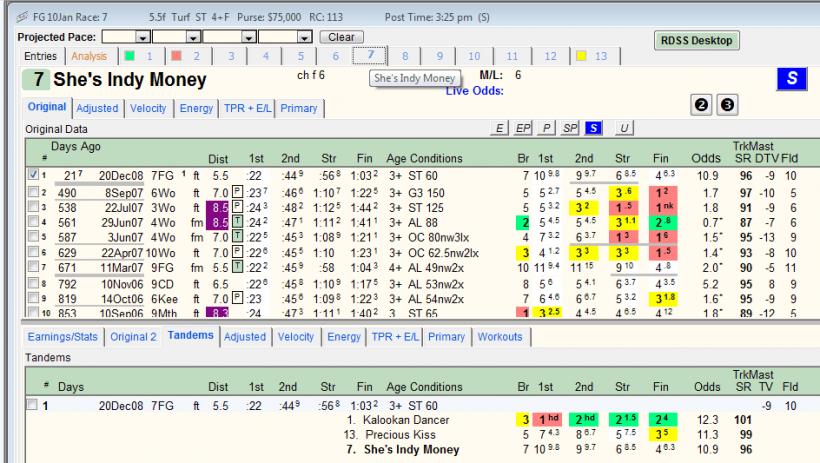Select the P running style filter
The width and height of the screenshot is (820, 463).
tap(546, 128)
